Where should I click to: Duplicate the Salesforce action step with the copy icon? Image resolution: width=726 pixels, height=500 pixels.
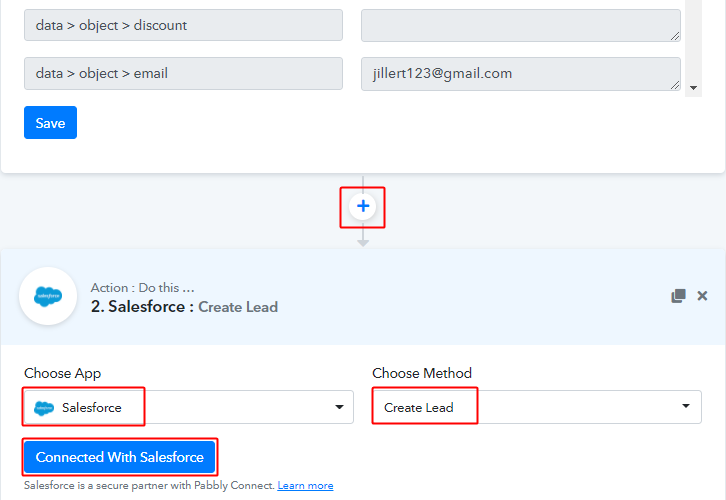pyautogui.click(x=678, y=295)
